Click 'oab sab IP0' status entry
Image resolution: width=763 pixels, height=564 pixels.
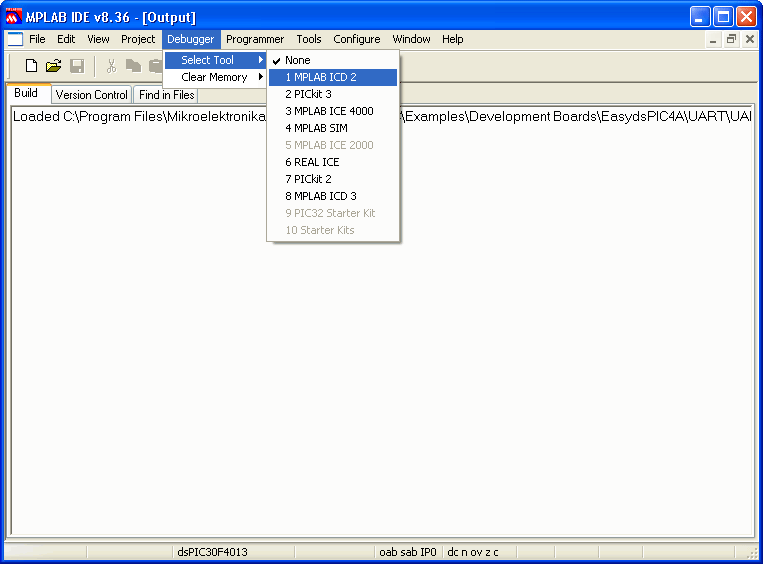coord(408,552)
